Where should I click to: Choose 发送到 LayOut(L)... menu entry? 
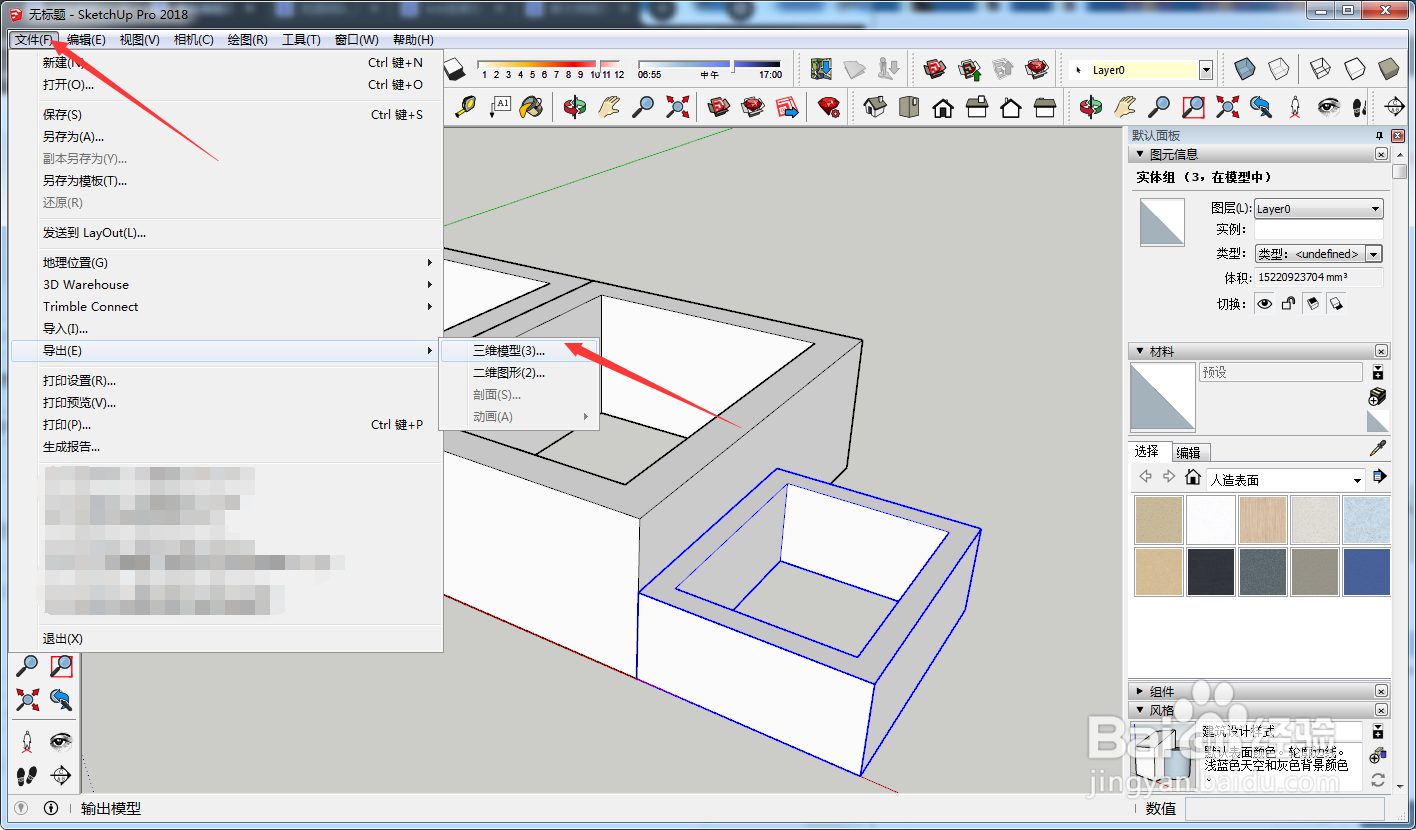(226, 232)
